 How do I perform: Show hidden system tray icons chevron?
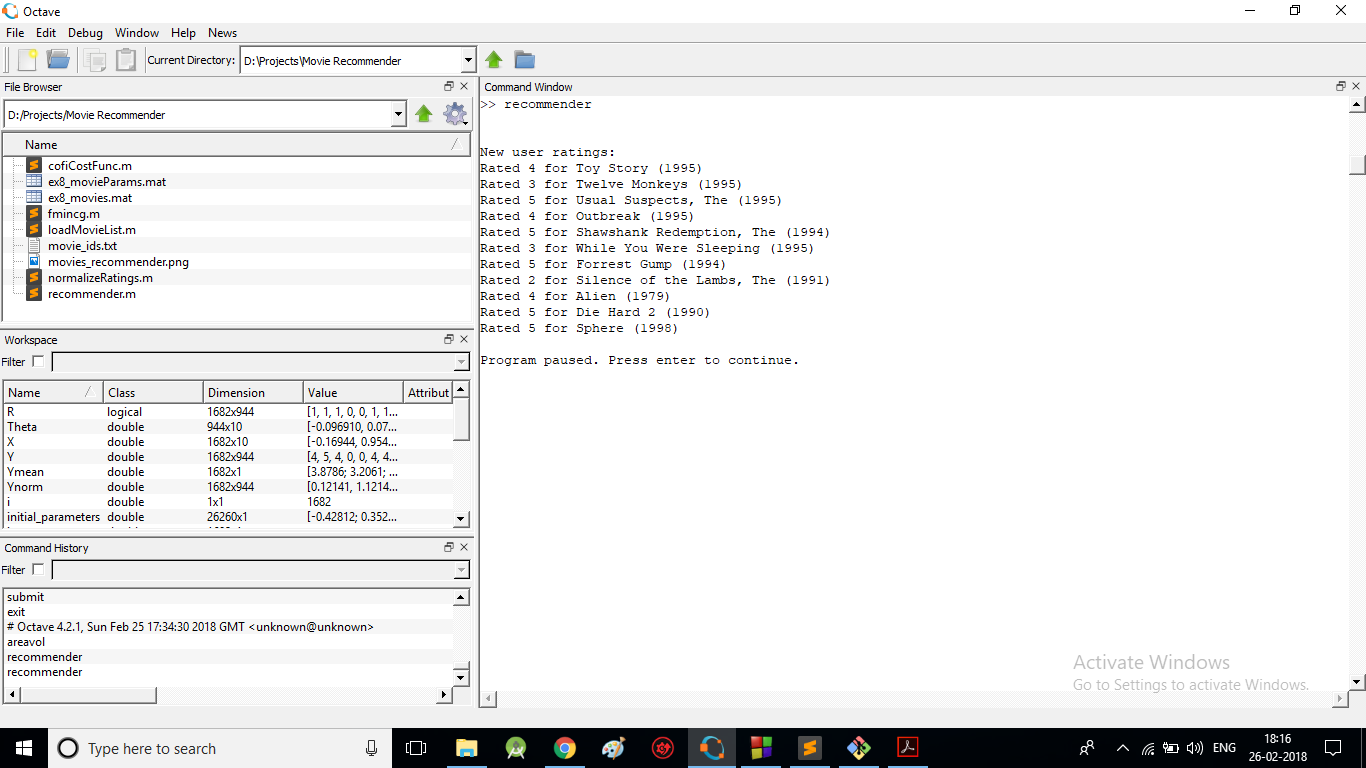[1123, 748]
